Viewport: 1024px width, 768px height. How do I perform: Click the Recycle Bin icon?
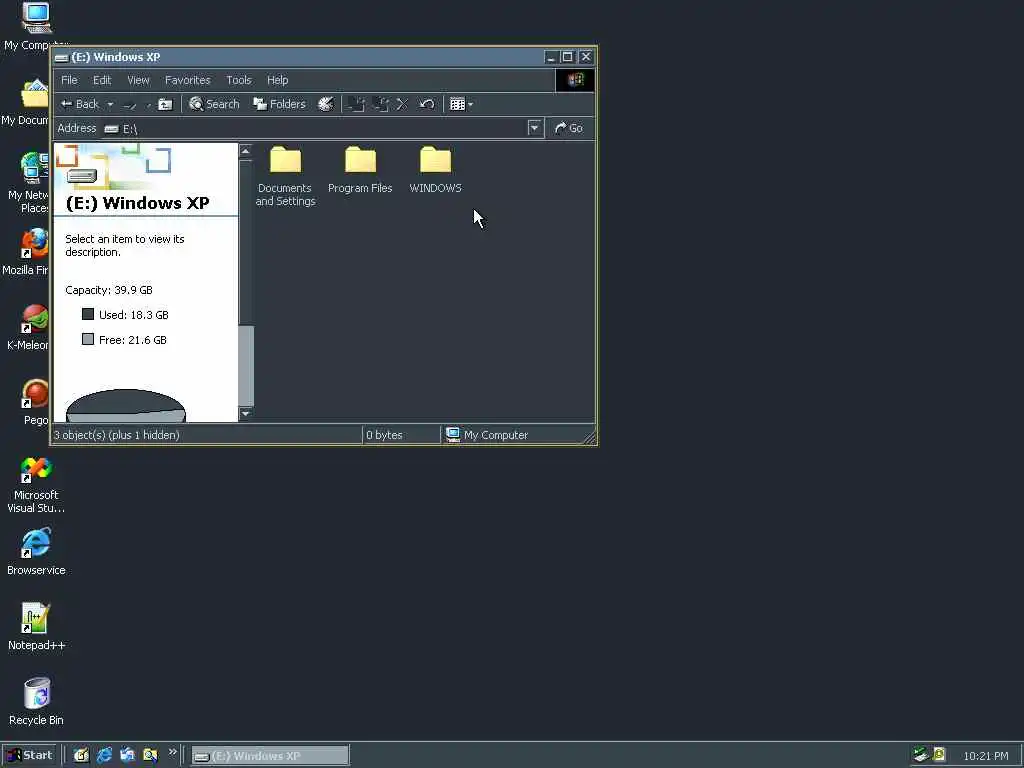(x=36, y=702)
